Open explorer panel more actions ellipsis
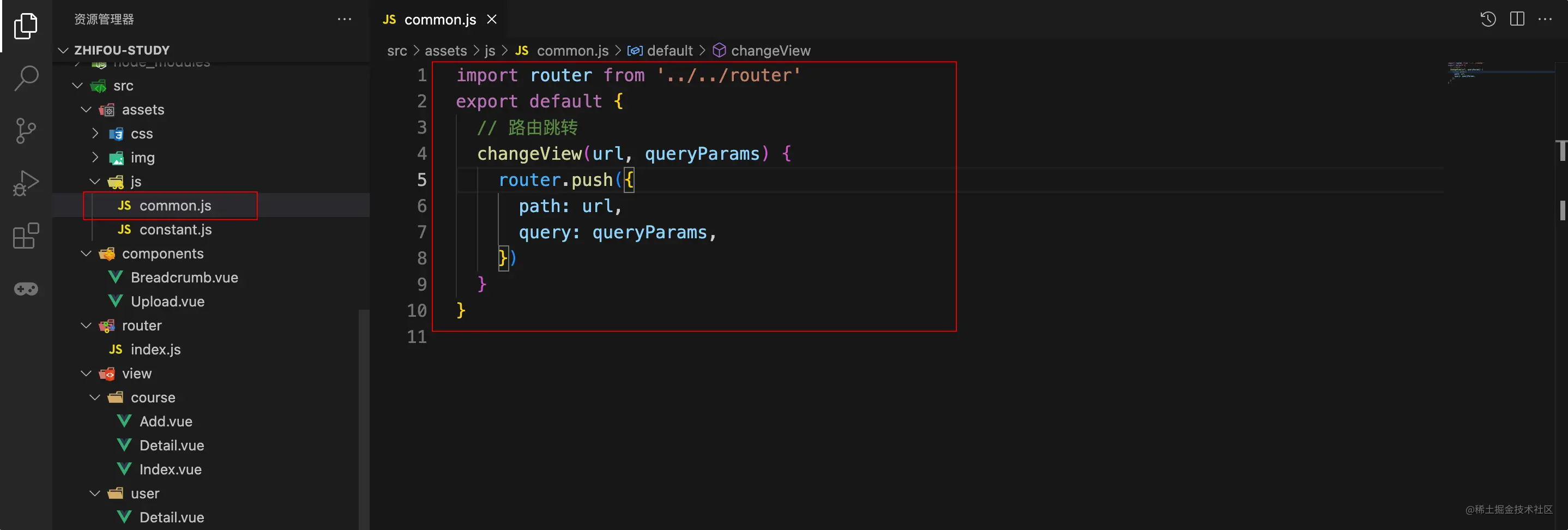The width and height of the screenshot is (1568, 530). coord(345,20)
